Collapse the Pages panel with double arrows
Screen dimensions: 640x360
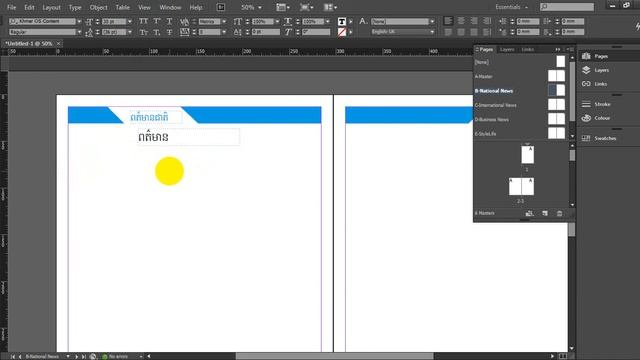point(558,49)
